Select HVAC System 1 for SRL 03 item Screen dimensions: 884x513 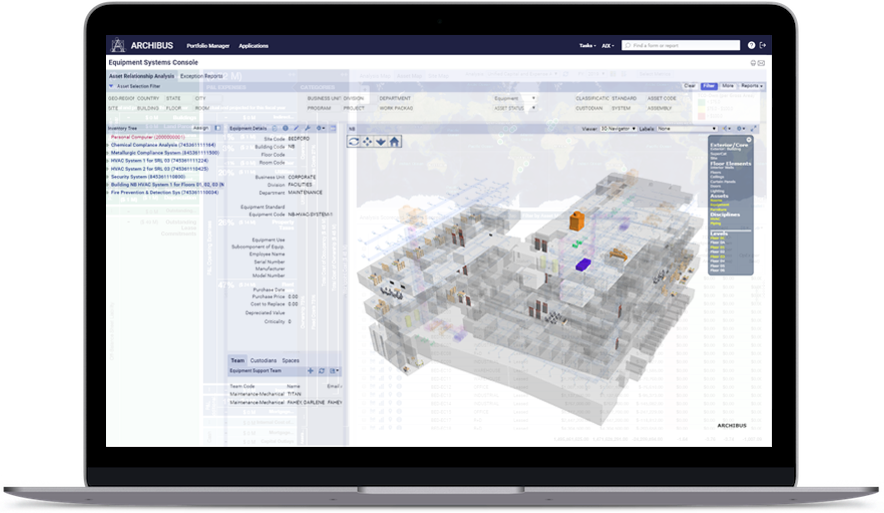point(159,161)
